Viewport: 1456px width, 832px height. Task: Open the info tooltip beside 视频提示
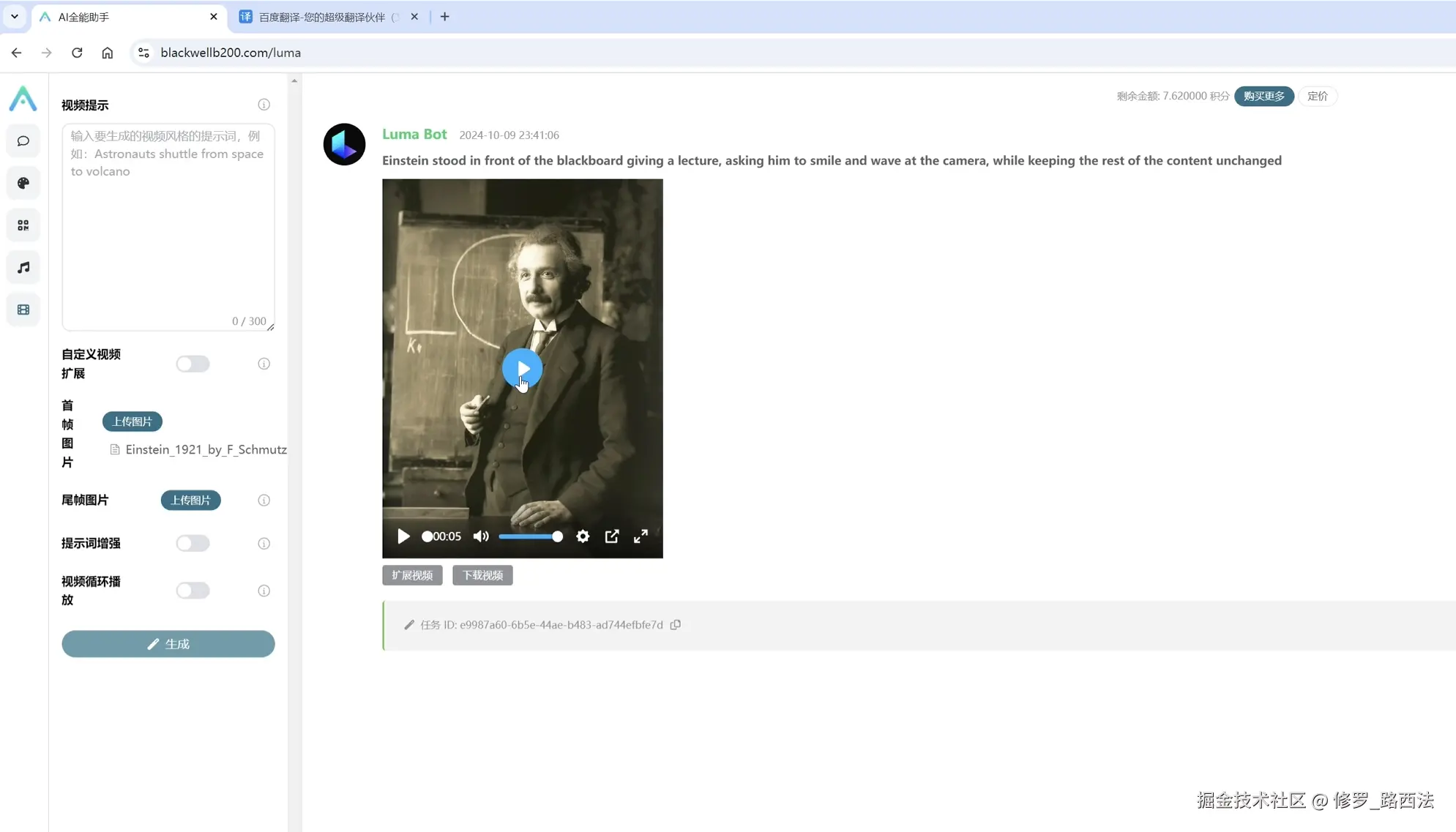click(x=263, y=105)
